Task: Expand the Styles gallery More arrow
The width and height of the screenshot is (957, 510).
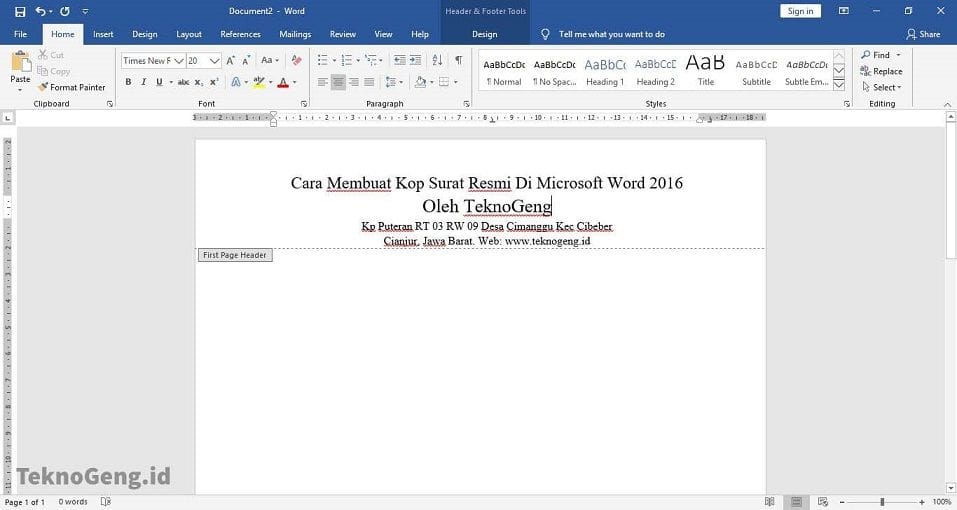Action: [x=839, y=85]
